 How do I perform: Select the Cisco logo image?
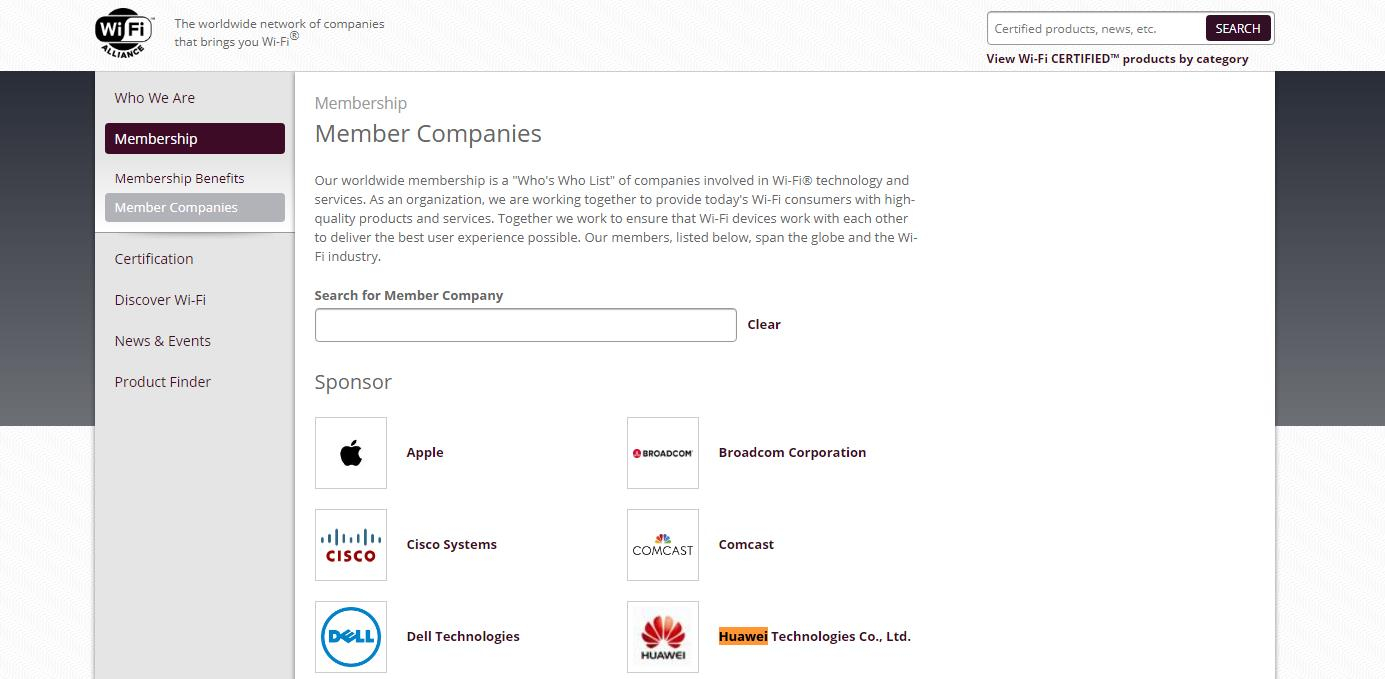pos(351,545)
